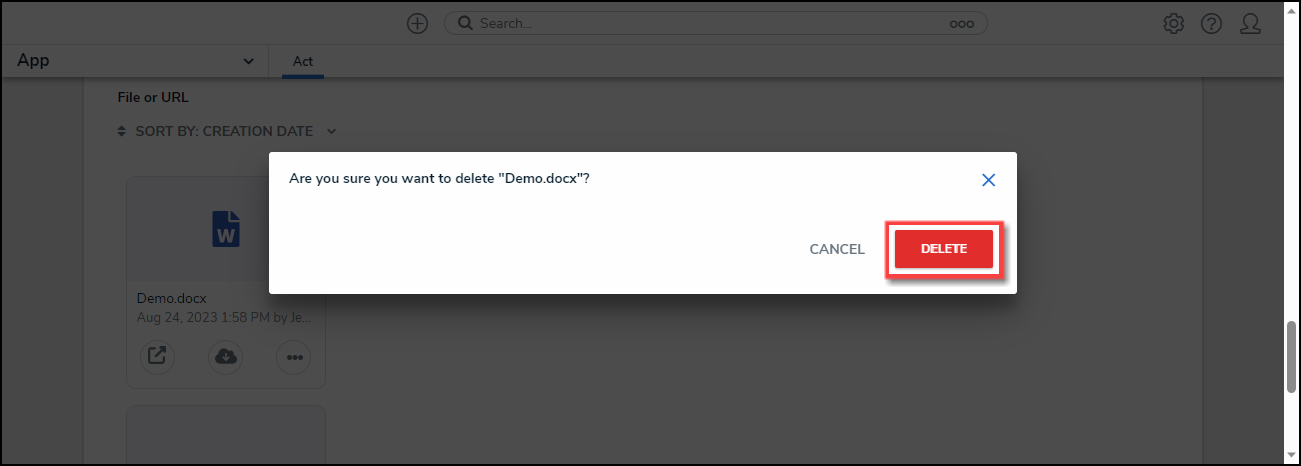Open the help question mark icon
The image size is (1301, 466).
[x=1212, y=24]
